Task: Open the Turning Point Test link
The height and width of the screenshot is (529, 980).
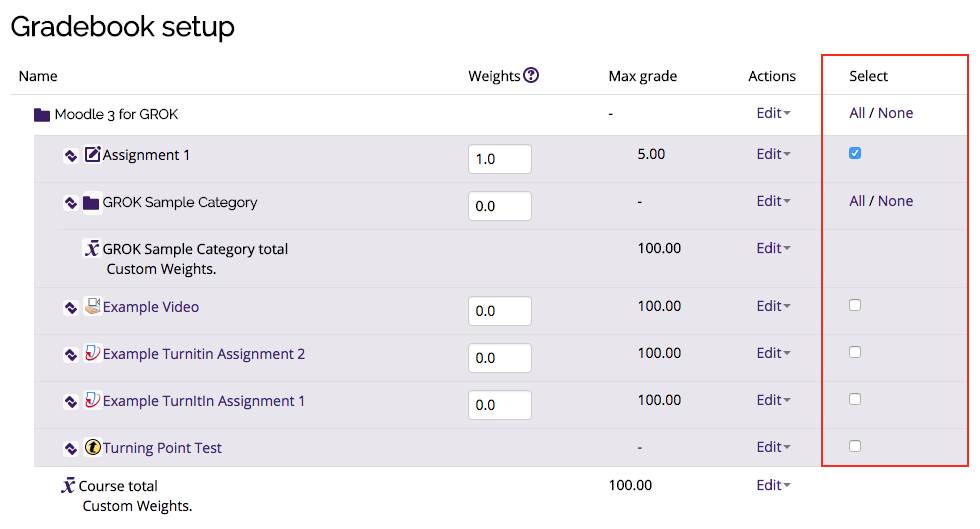Action: click(x=162, y=448)
